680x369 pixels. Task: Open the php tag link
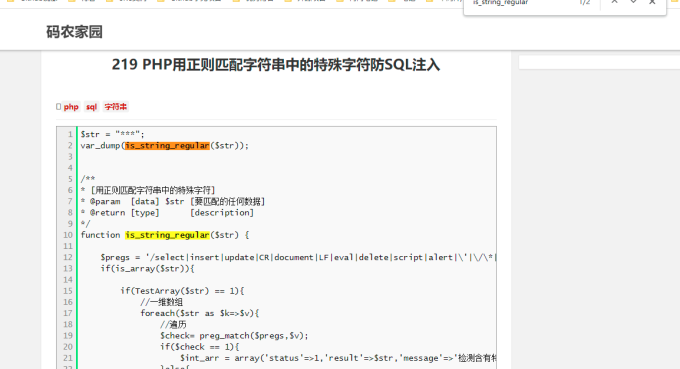pos(71,107)
